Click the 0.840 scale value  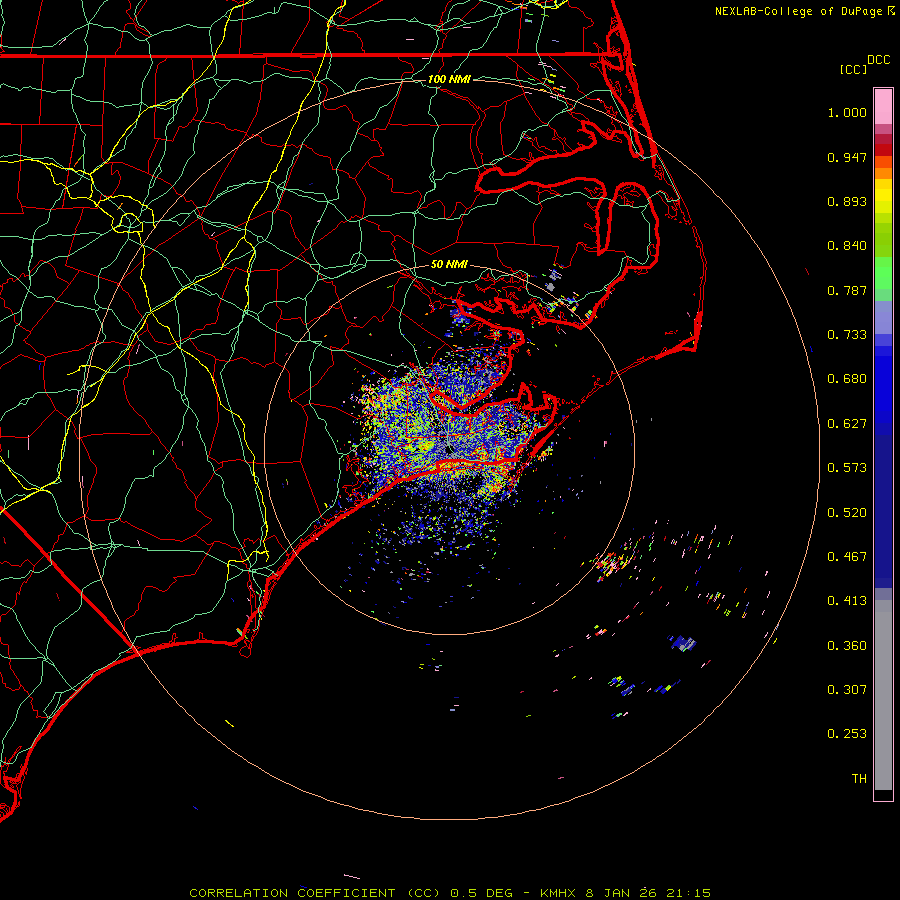(847, 246)
